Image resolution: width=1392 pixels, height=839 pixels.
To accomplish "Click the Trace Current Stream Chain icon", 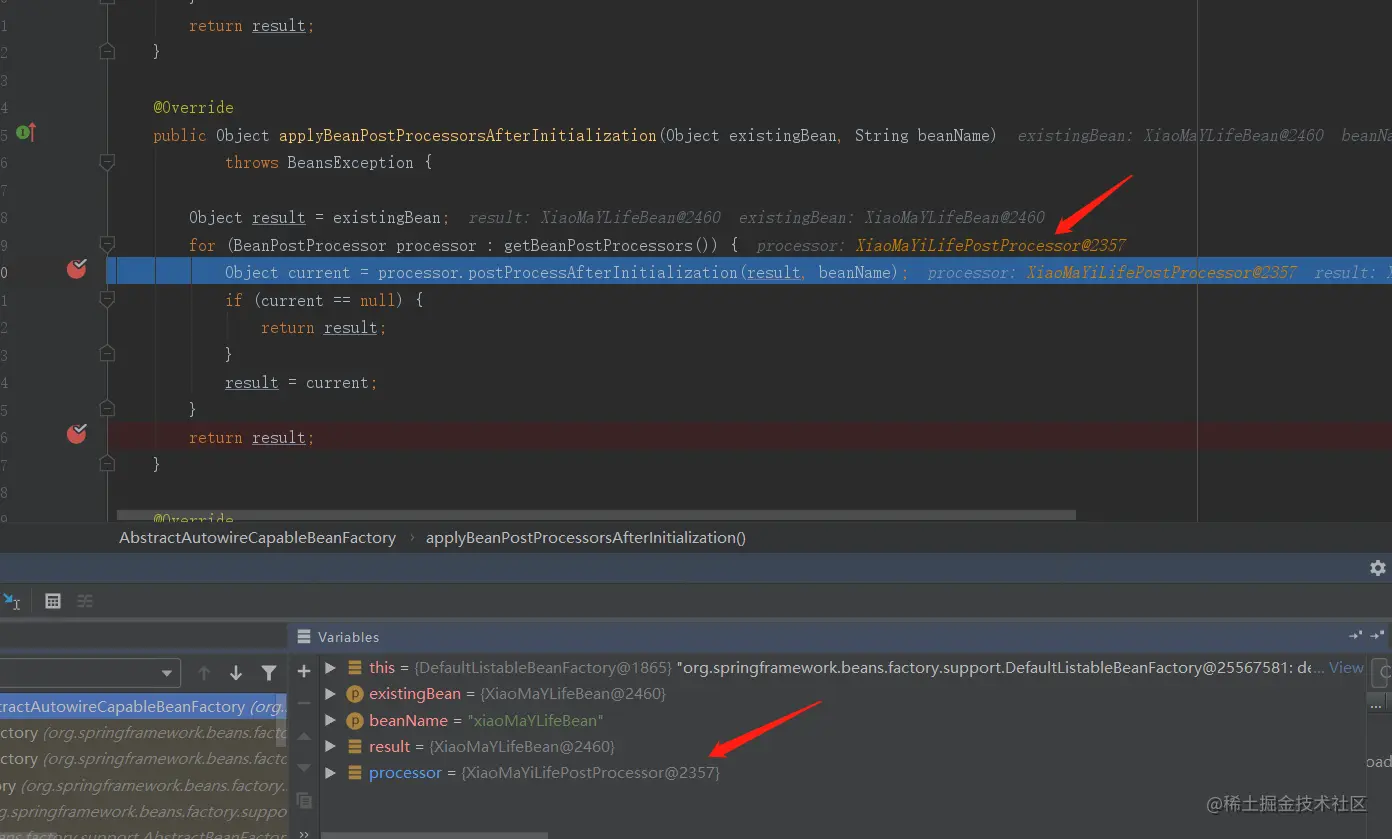I will click(85, 601).
